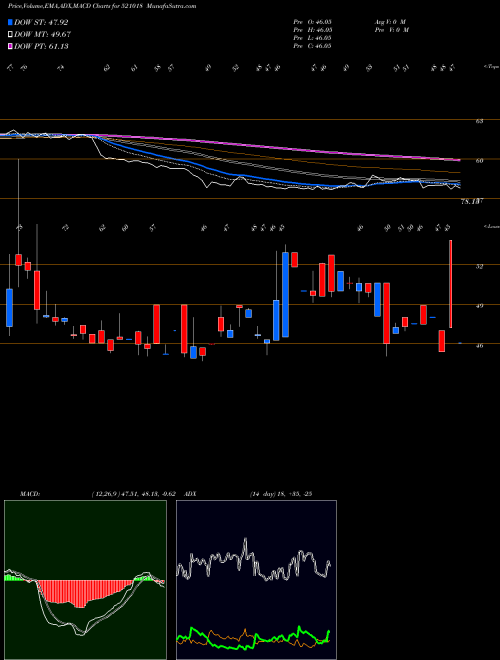The image size is (500, 660).
Task: Select the 'DOW PT: 61.13' legend text
Action: (41, 46)
